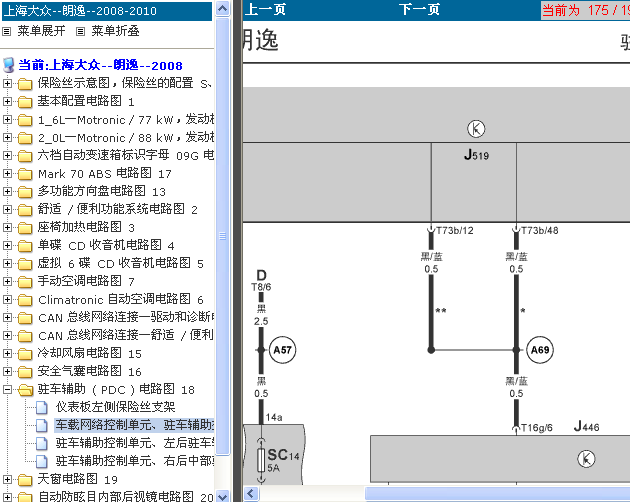This screenshot has width=630, height=502.
Task: Click the 菜单展开 list icon
Action: (x=6, y=31)
